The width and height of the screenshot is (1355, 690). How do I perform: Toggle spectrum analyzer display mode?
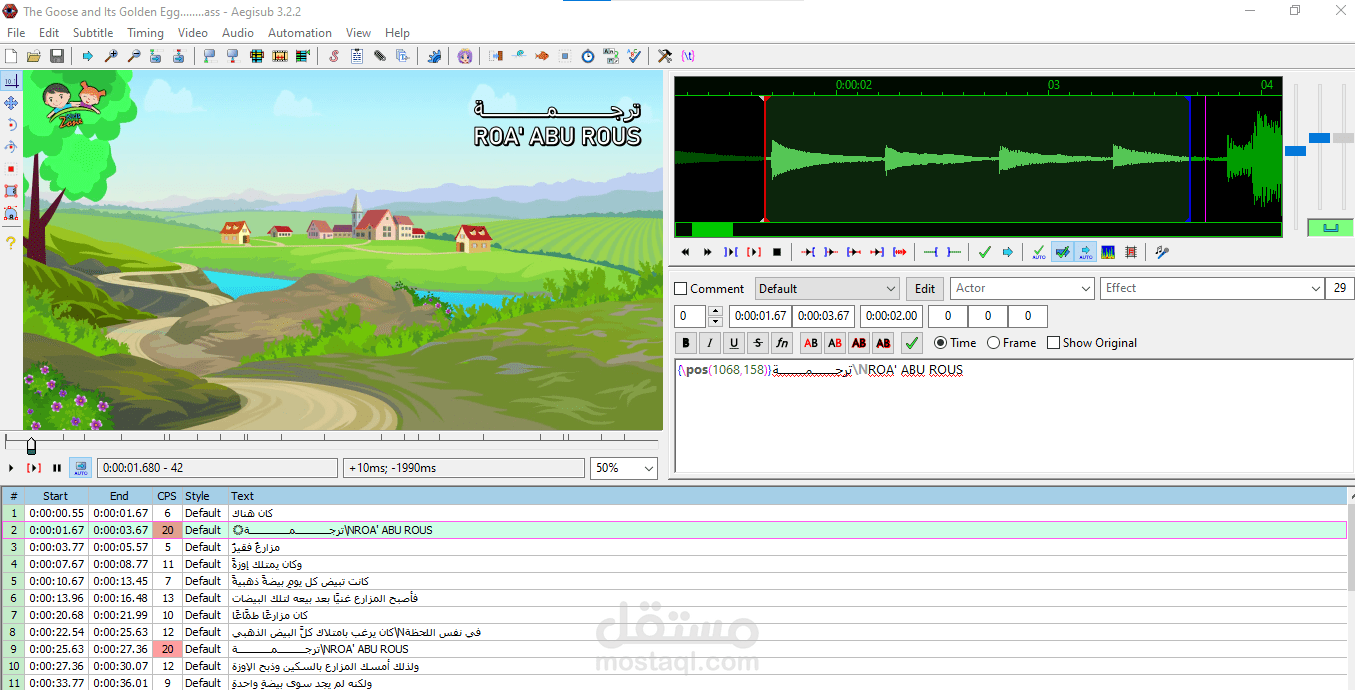point(1107,252)
